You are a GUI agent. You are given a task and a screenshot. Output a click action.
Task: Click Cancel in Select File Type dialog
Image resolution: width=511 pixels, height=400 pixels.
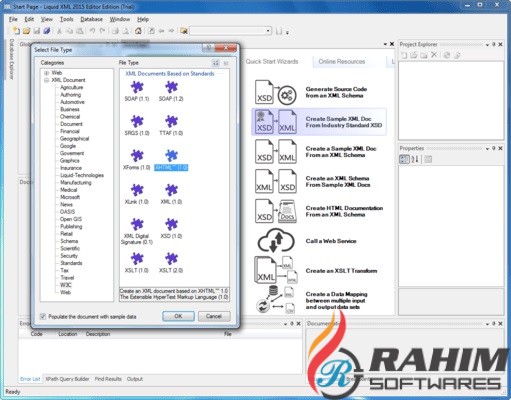pos(214,316)
